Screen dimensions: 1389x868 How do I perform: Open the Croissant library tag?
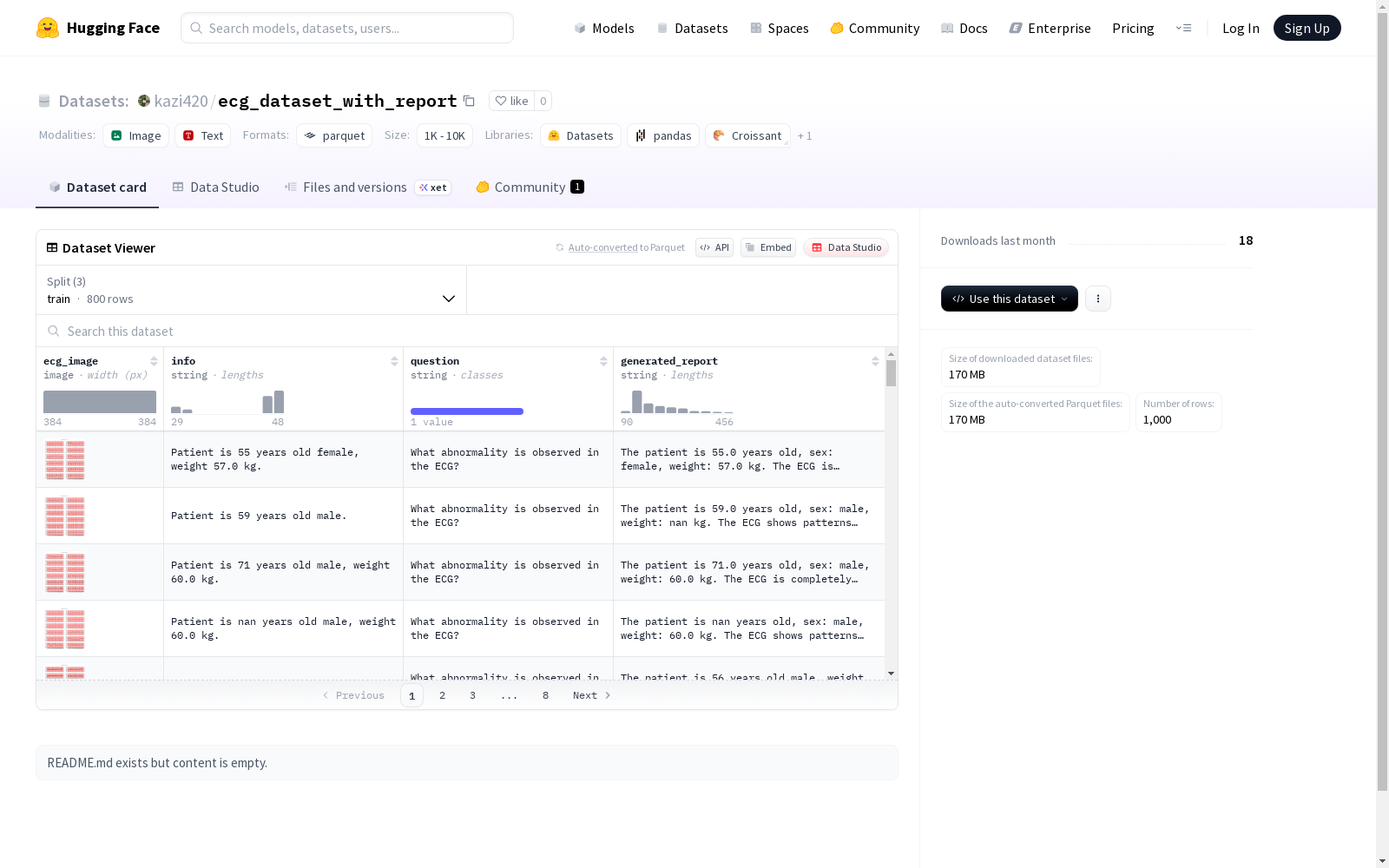click(747, 135)
